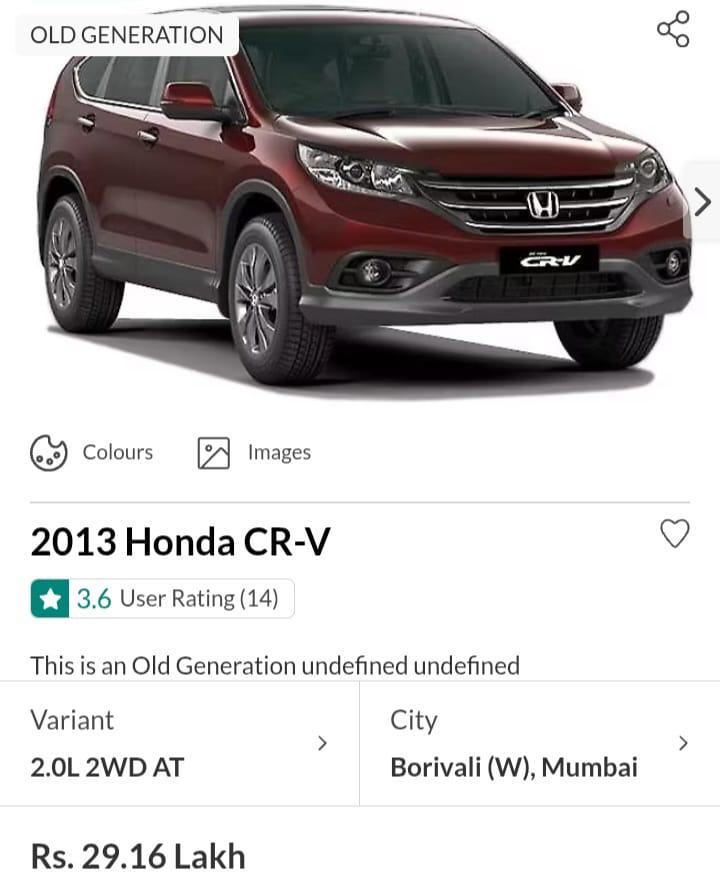Toggle the heart favorite icon
The image size is (720, 889).
[675, 534]
